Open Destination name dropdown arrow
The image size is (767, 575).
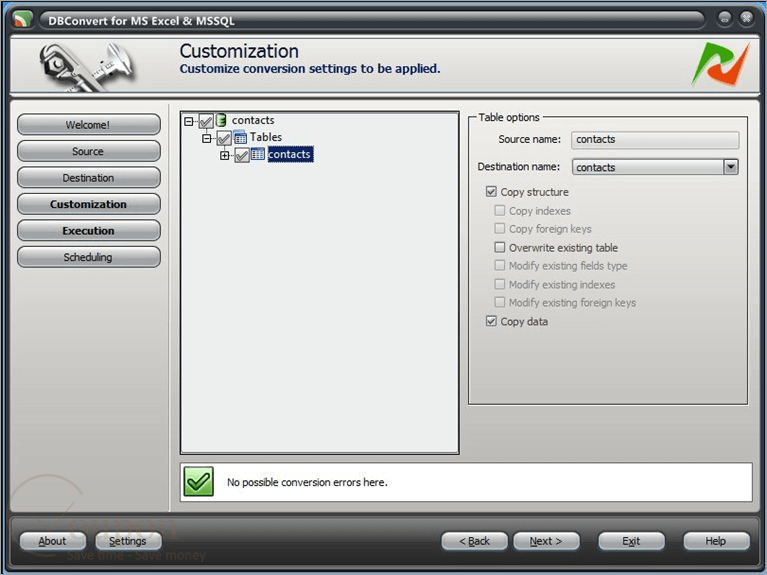(730, 167)
